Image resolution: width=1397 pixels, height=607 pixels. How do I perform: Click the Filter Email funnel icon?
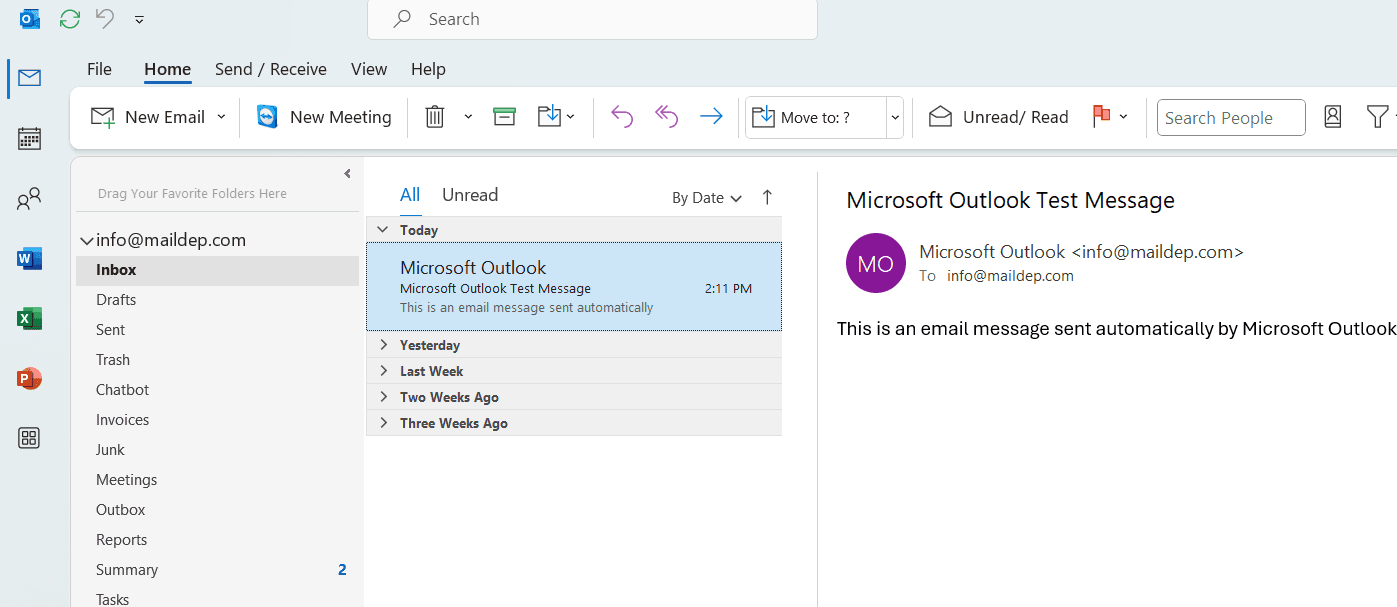(1378, 117)
